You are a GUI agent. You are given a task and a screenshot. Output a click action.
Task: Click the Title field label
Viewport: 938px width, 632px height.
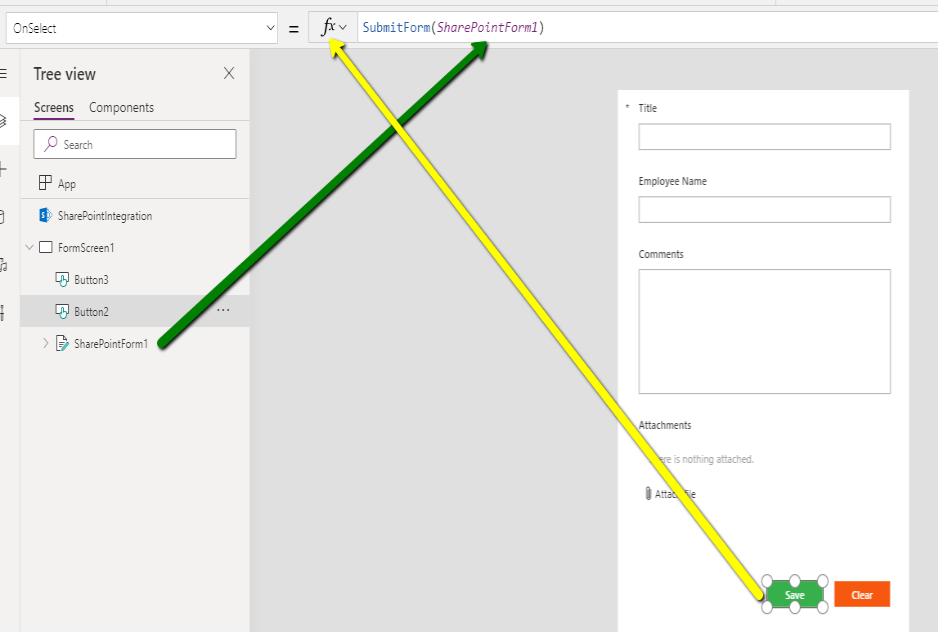point(647,108)
